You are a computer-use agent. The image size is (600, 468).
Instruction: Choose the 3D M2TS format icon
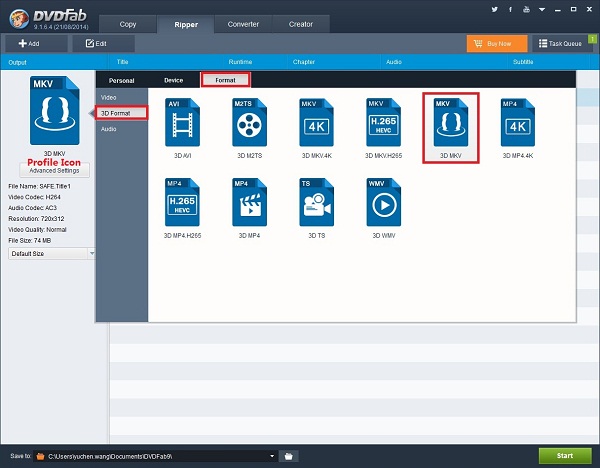[249, 122]
